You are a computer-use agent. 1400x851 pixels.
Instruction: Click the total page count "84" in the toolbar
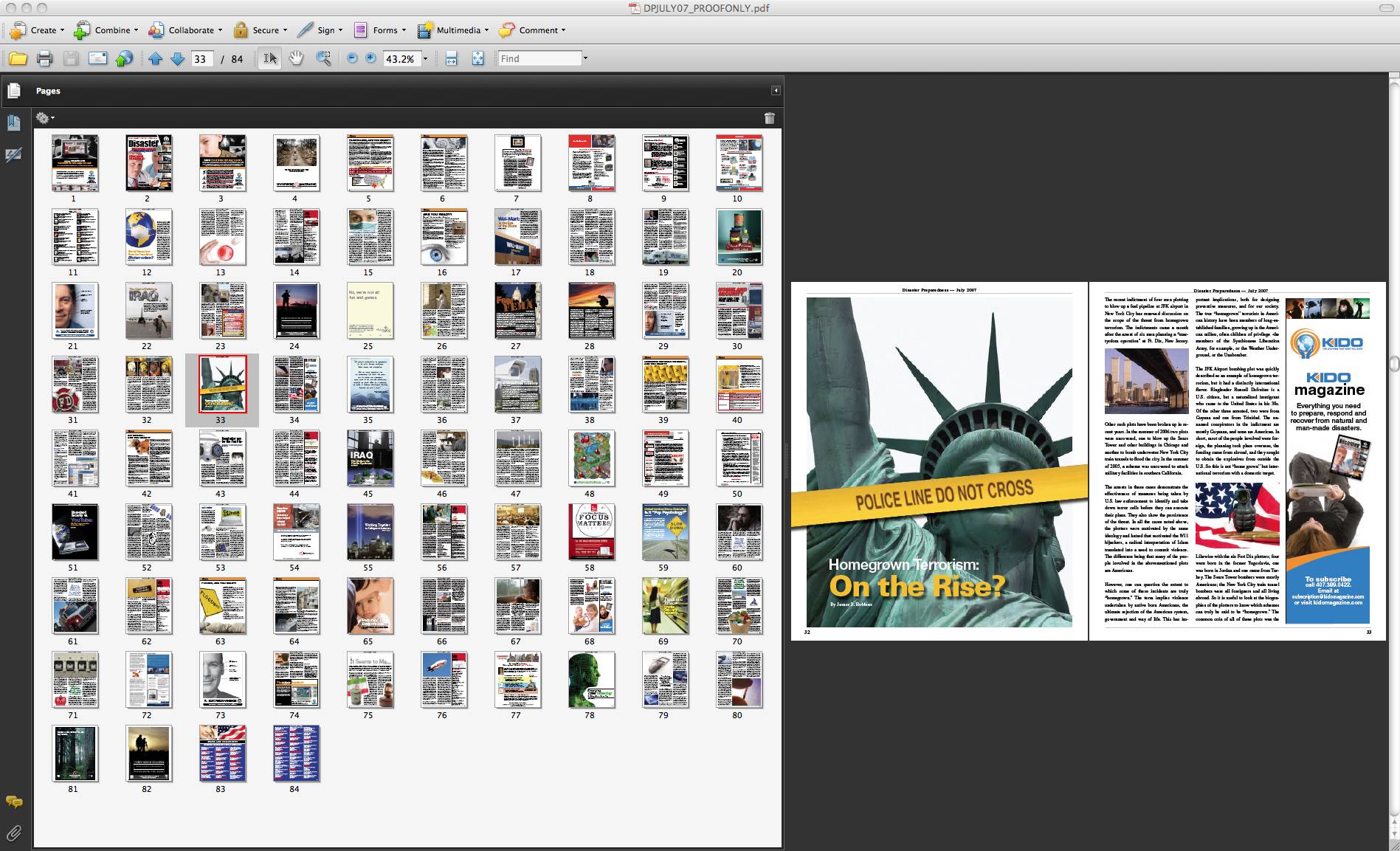[x=237, y=59]
